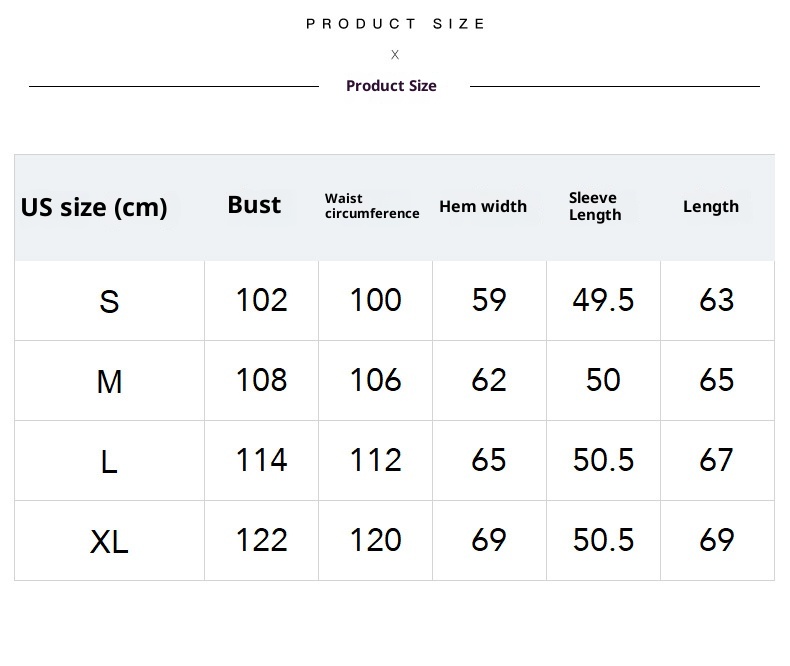The image size is (790, 666).
Task: Click the Waist circumference column header
Action: click(371, 206)
